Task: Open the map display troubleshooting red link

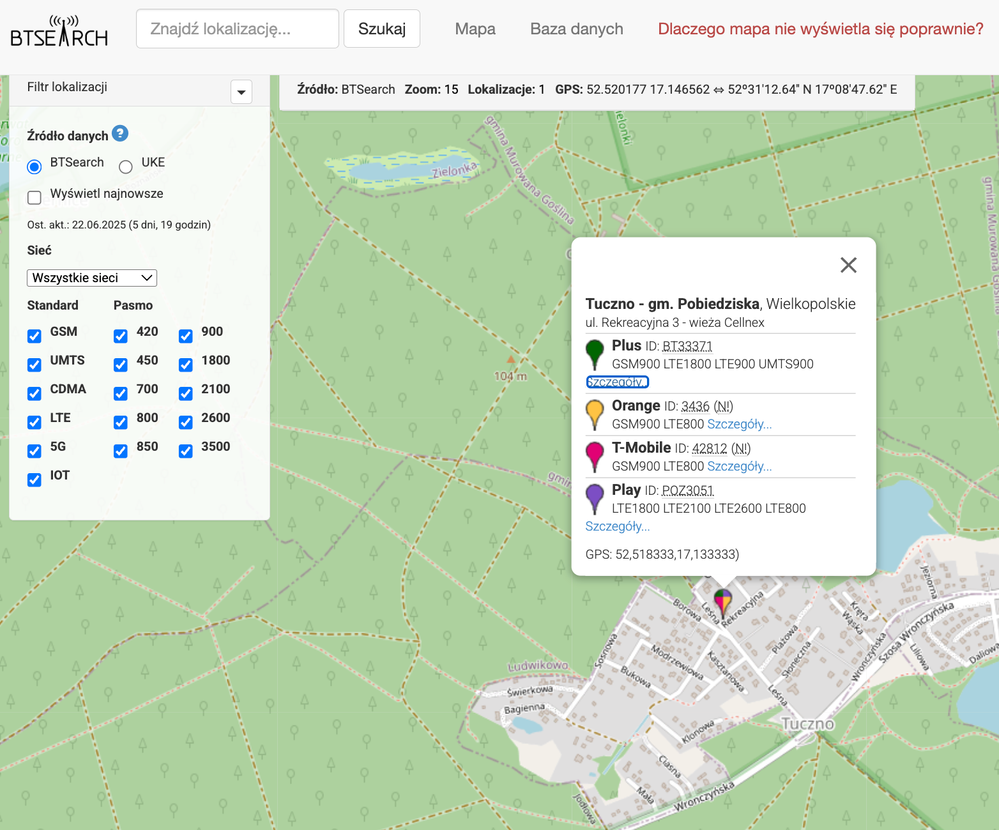Action: coord(820,29)
